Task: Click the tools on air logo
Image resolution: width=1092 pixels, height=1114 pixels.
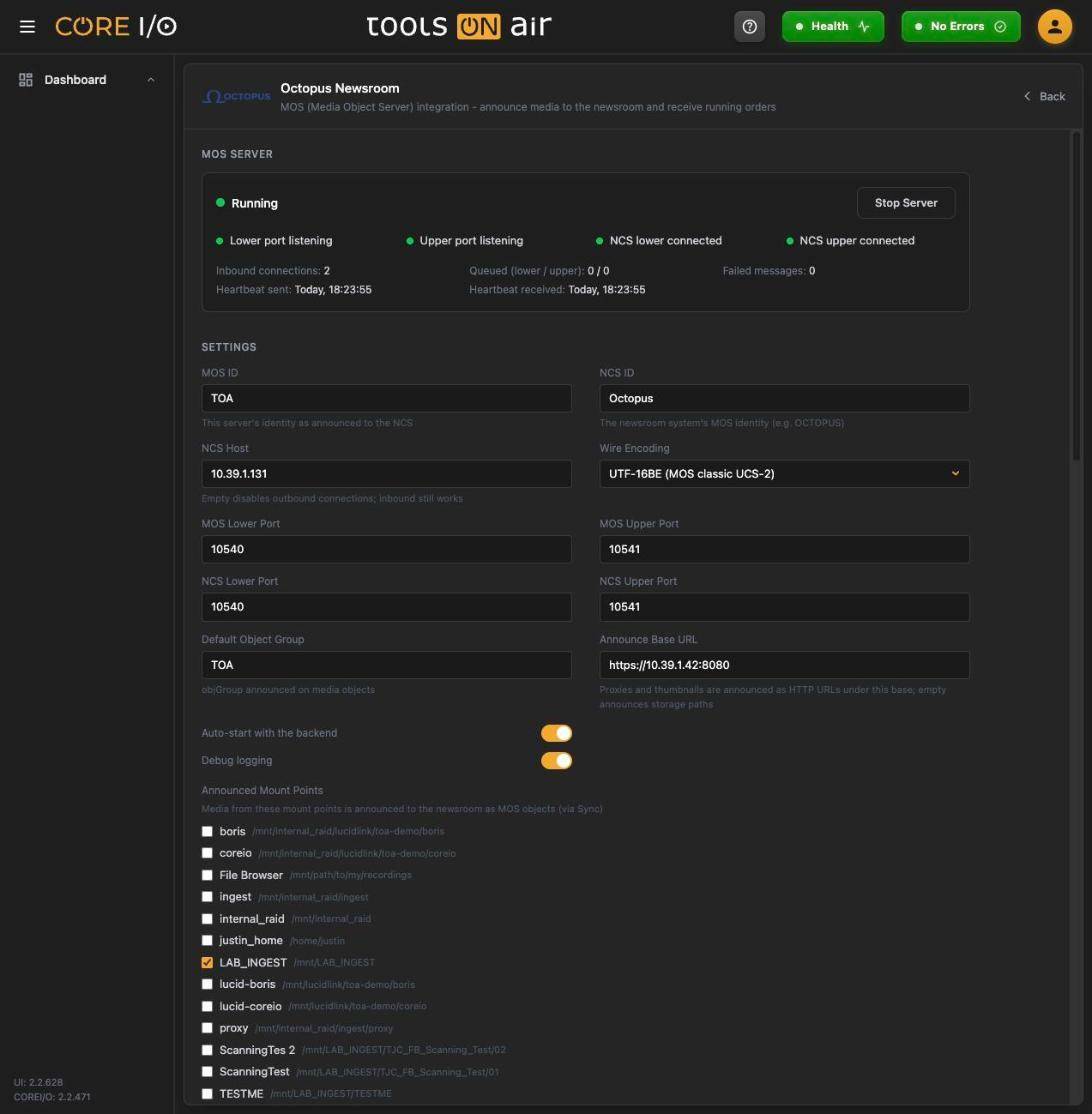Action: pyautogui.click(x=459, y=27)
